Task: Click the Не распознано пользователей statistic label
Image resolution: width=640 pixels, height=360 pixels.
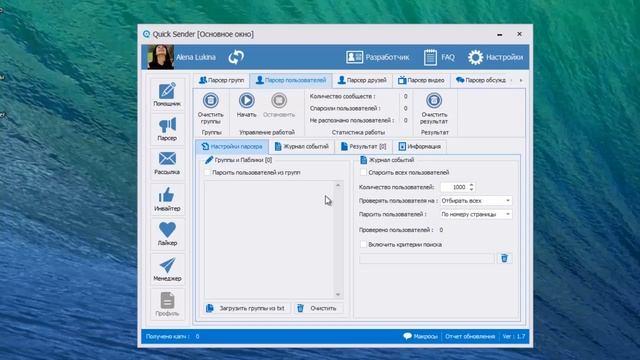Action: pyautogui.click(x=352, y=120)
